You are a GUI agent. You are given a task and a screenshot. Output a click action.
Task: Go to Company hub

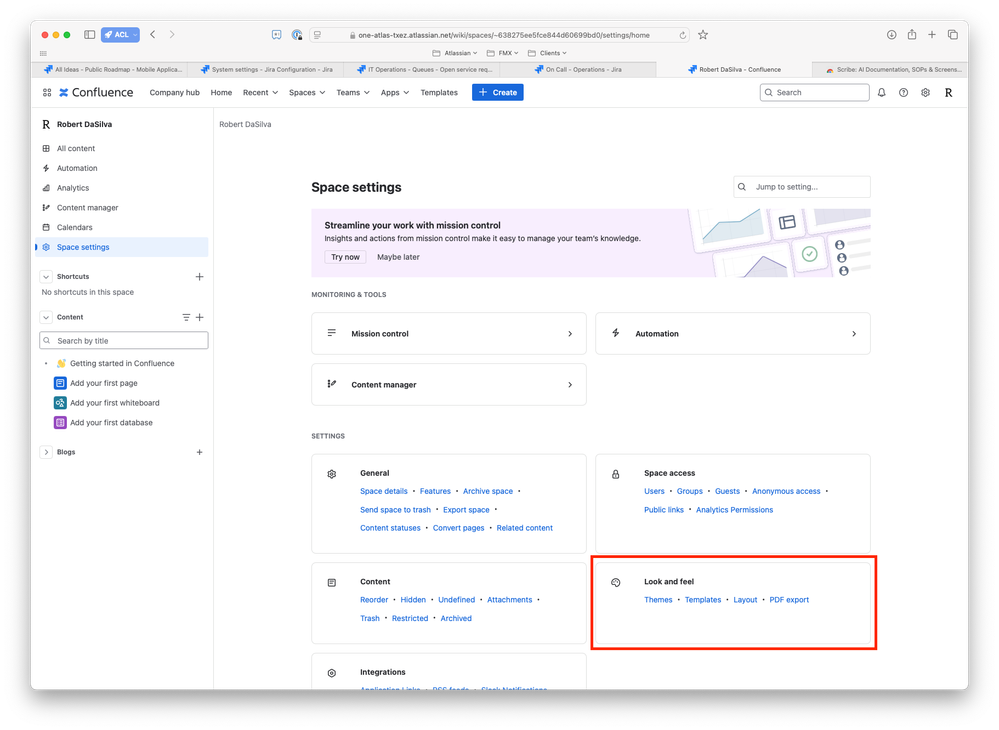(175, 92)
